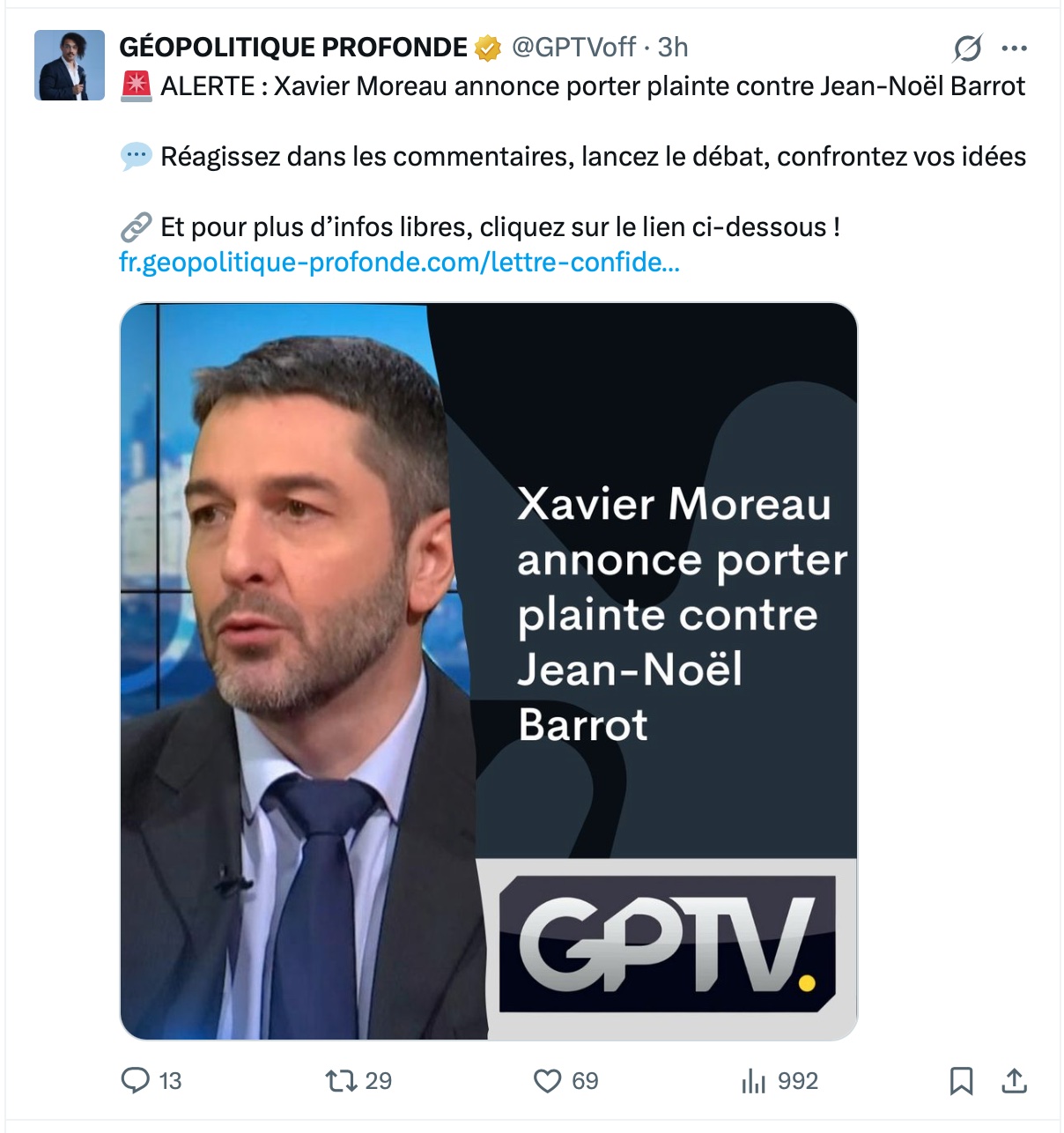
Task: Click the reply speech-bubble icon
Action: pos(136,1080)
